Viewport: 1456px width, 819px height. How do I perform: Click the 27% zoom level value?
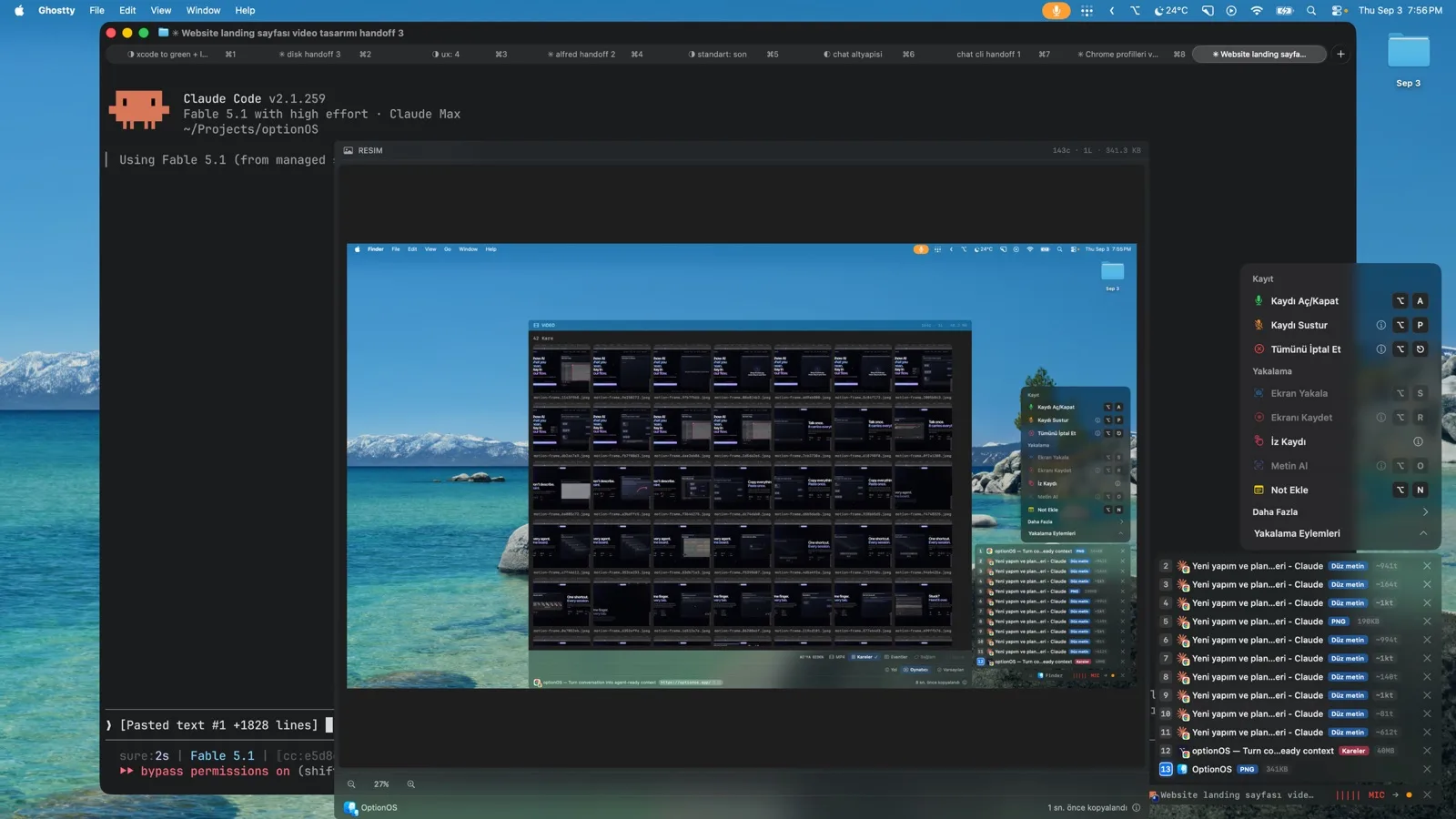tap(381, 784)
